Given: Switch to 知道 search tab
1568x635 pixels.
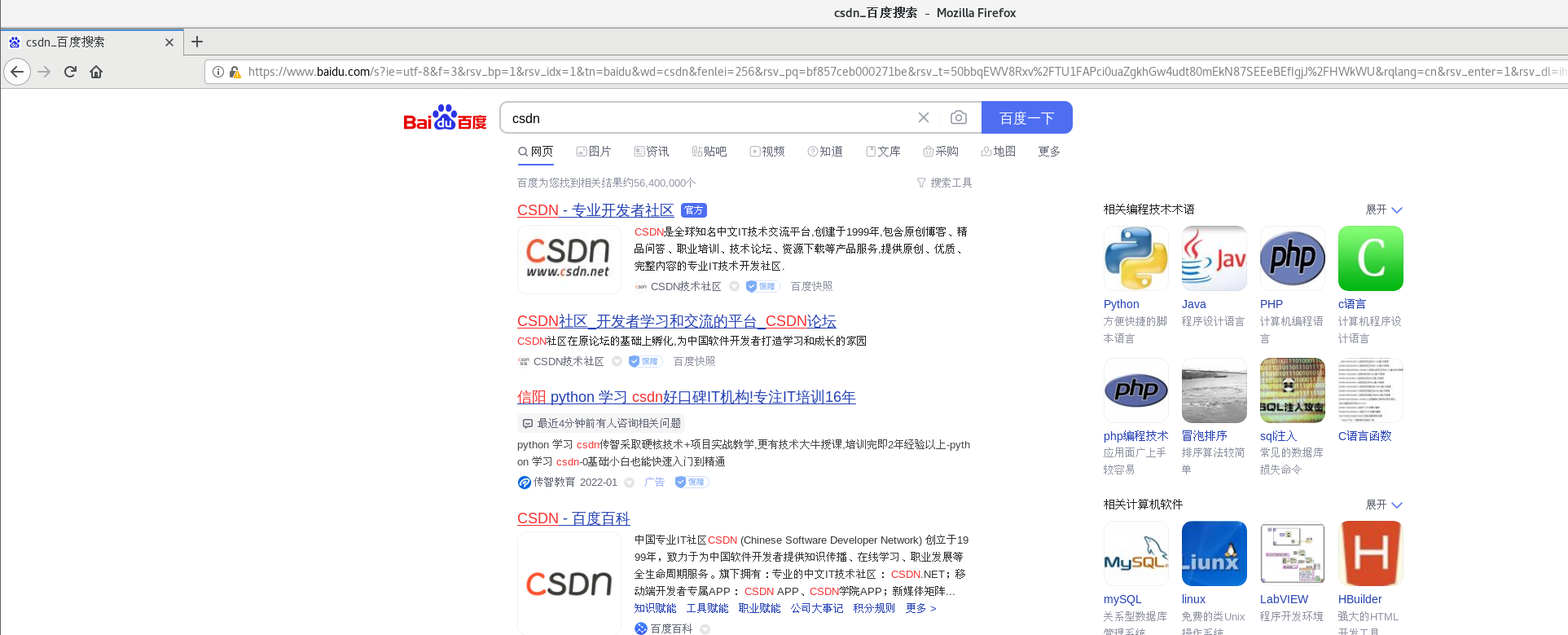Looking at the screenshot, I should [824, 152].
